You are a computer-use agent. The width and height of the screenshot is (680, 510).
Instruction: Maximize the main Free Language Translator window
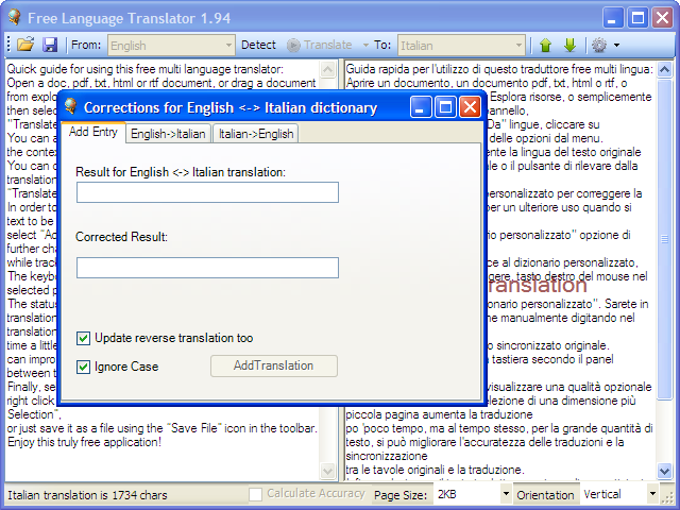(638, 18)
